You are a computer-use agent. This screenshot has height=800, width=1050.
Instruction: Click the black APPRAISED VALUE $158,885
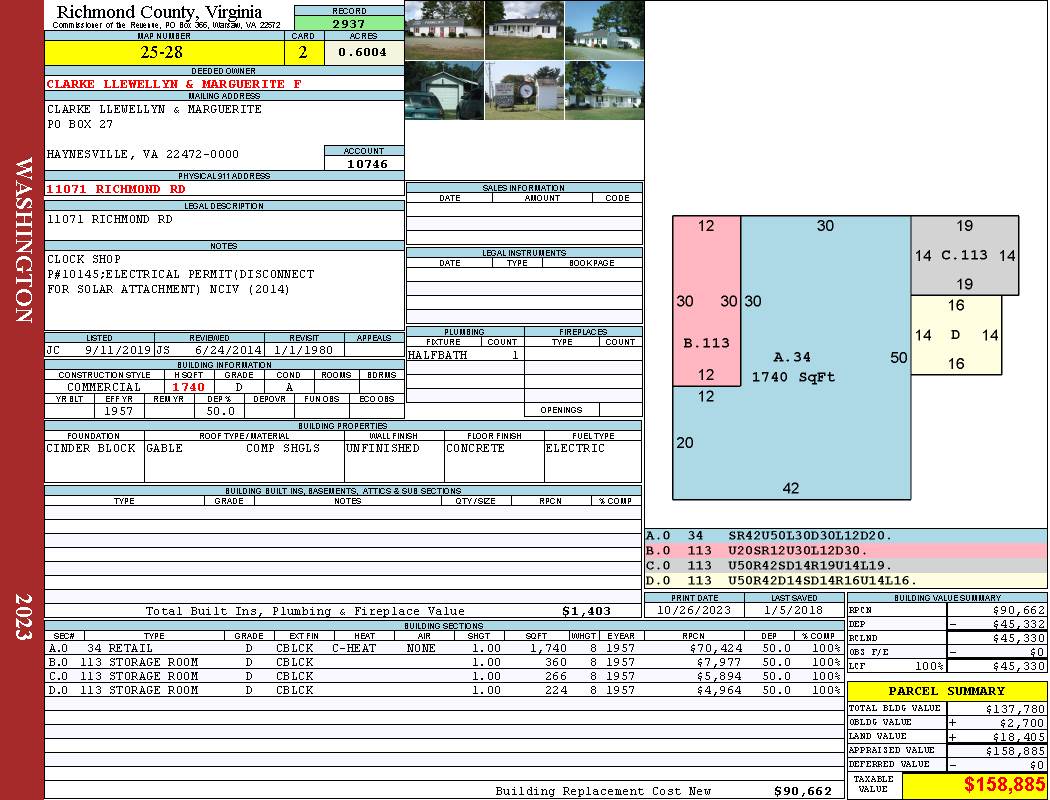[1015, 750]
